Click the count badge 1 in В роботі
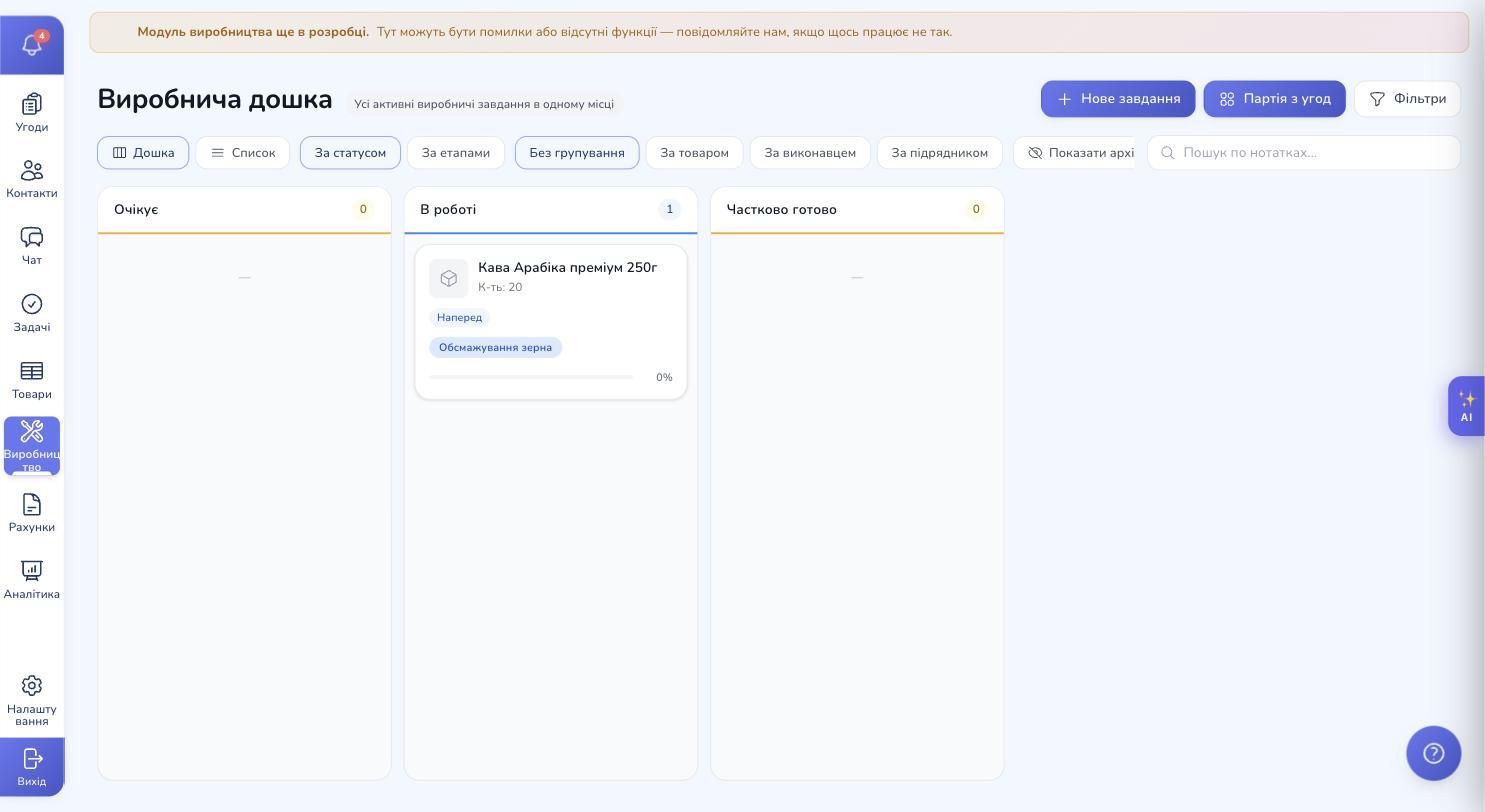 [x=670, y=210]
